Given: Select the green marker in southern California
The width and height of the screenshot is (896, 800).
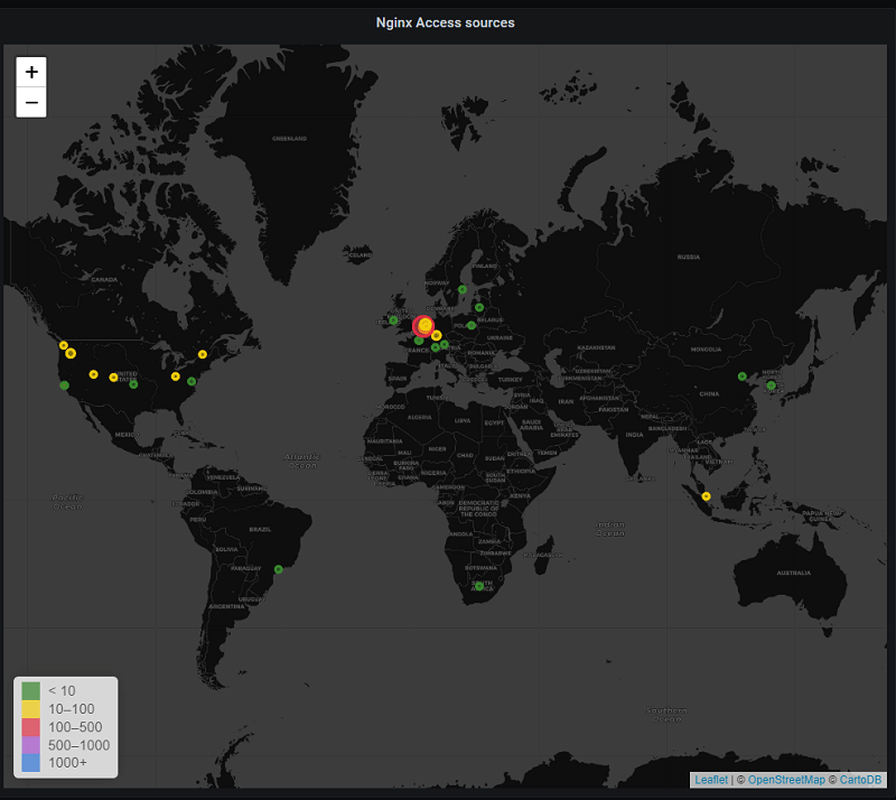Looking at the screenshot, I should 64,385.
